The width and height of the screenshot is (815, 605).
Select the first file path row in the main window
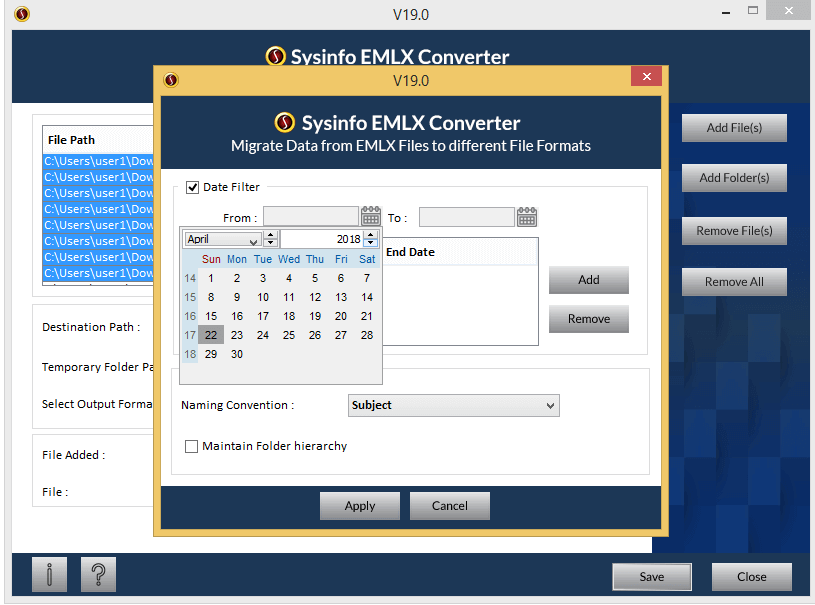[x=98, y=161]
